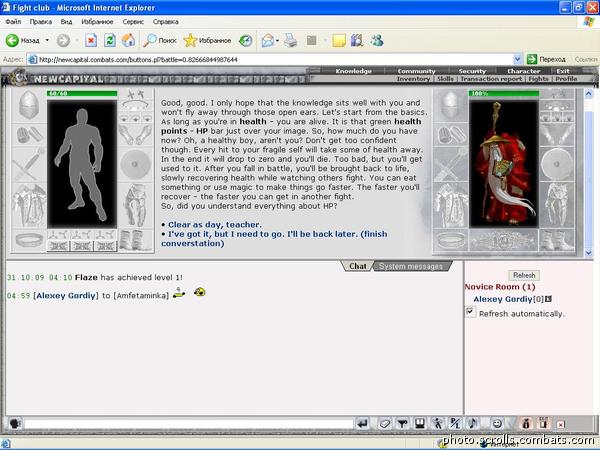Reload the page with the Refresh icon
600x450 pixels.
[110, 40]
